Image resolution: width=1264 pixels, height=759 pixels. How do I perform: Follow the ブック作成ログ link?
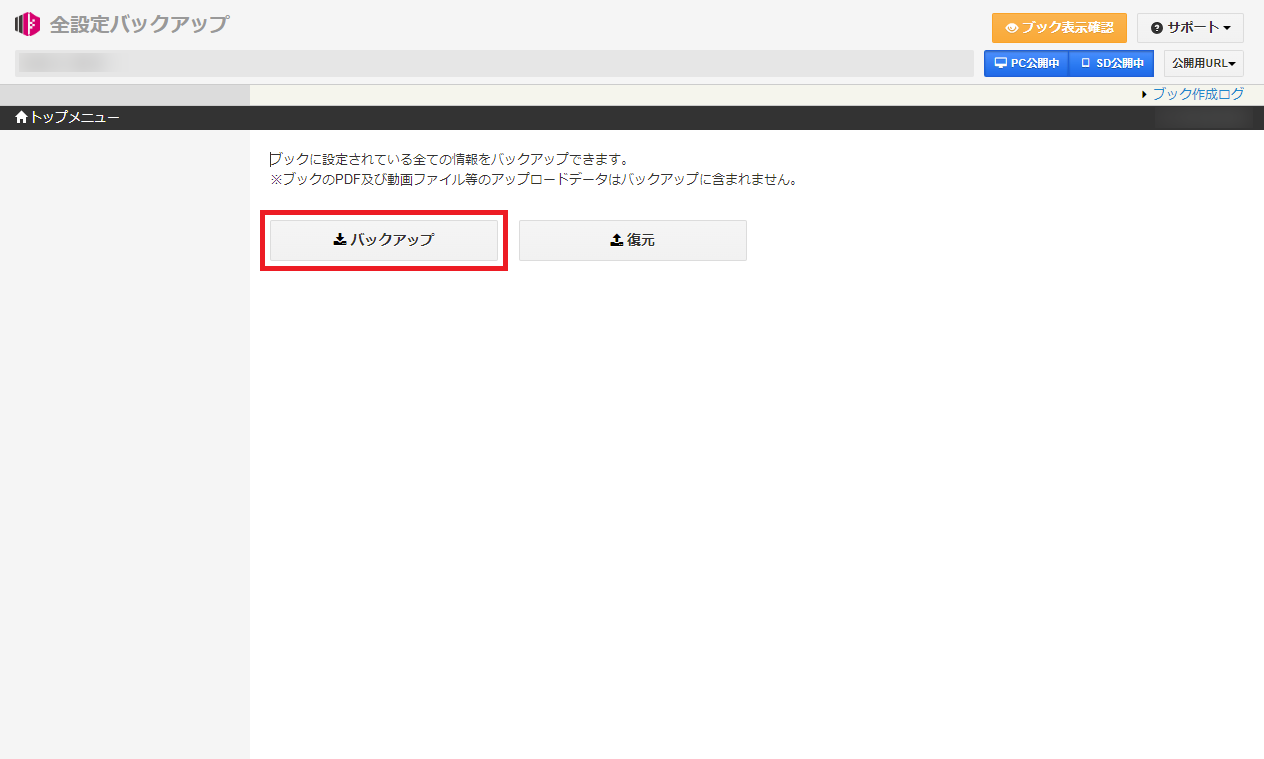click(1200, 93)
